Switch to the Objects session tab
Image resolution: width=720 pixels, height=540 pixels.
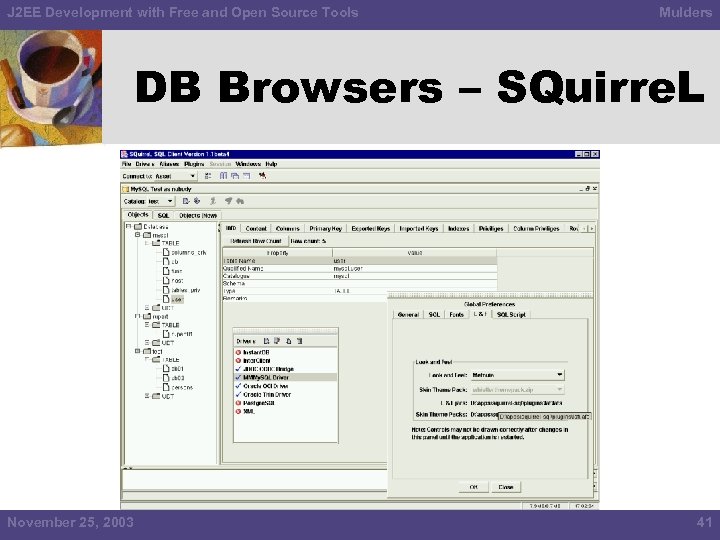tap(138, 214)
